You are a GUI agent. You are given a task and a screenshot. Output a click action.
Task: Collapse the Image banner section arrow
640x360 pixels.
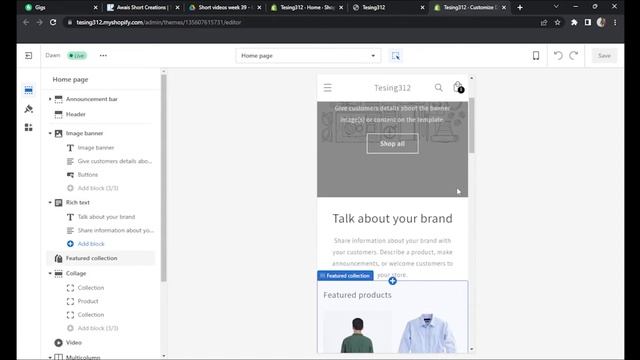(50, 133)
